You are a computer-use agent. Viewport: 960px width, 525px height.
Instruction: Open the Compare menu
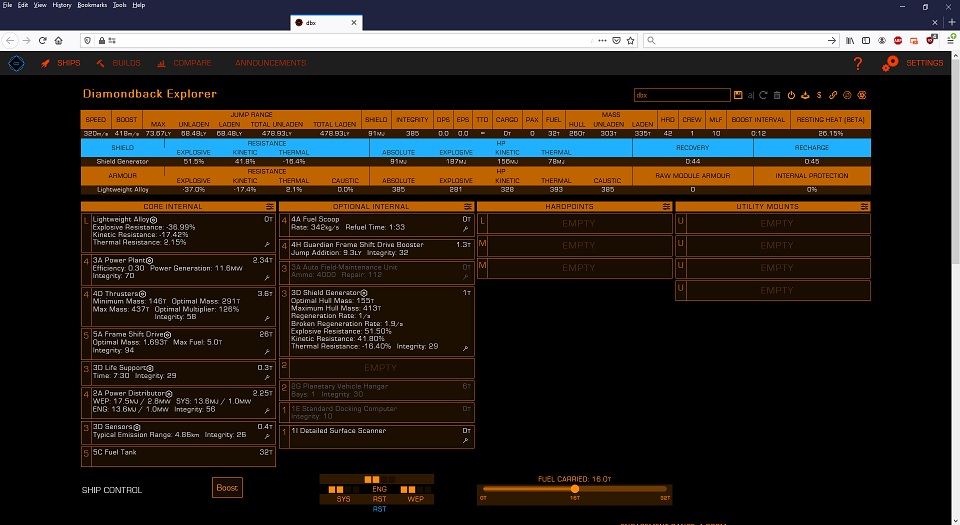click(184, 63)
